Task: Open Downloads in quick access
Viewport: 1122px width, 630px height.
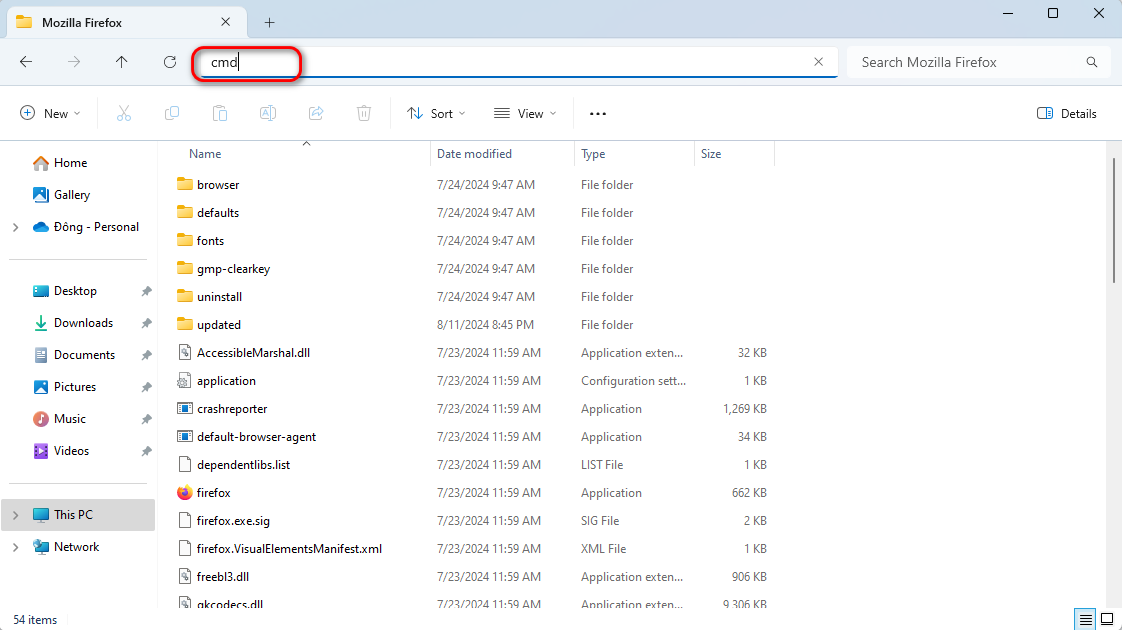Action: point(83,323)
